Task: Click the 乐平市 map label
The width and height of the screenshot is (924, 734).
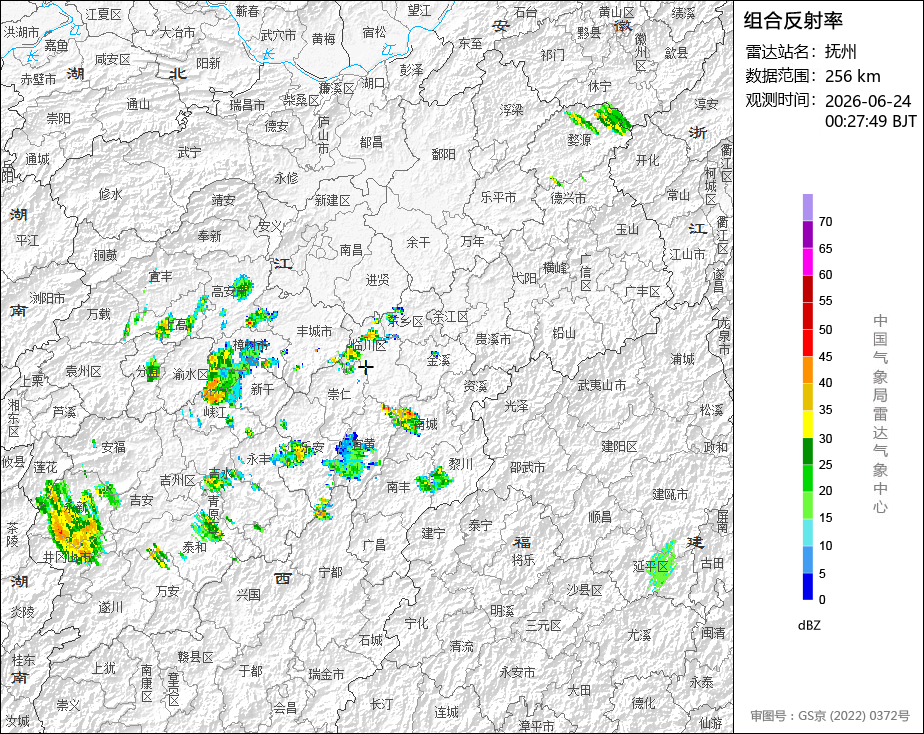Action: click(499, 197)
